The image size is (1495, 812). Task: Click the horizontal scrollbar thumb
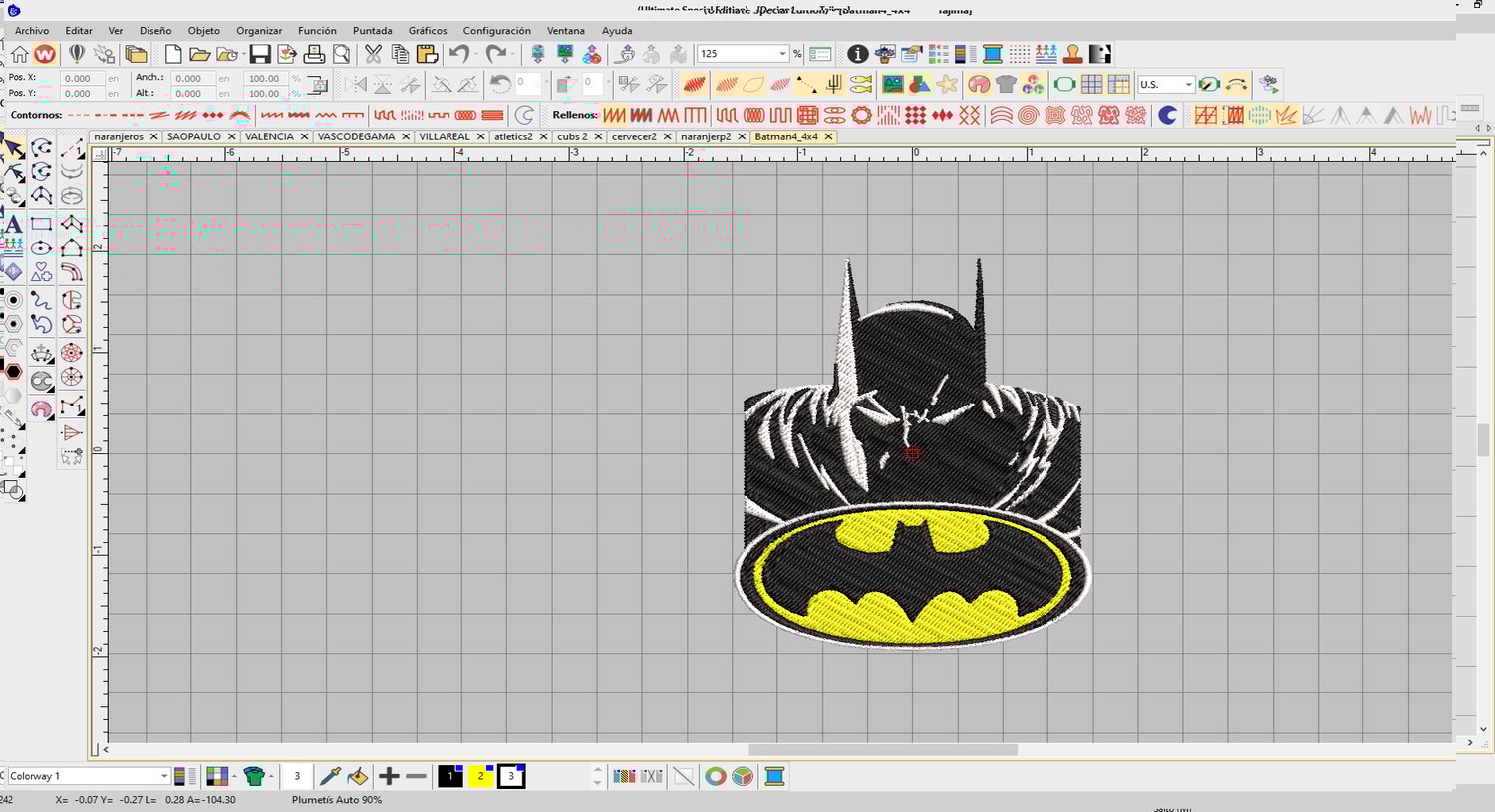coord(882,749)
